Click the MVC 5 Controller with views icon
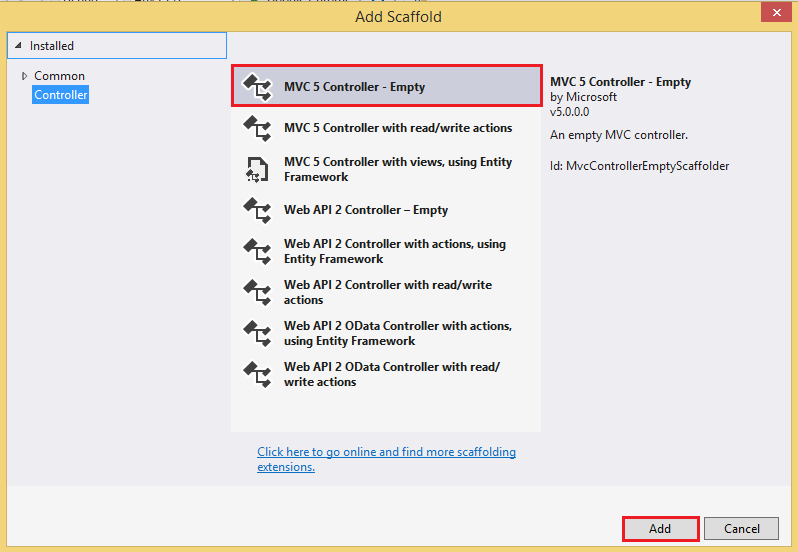Screen dimensions: 798x552 coord(258,169)
